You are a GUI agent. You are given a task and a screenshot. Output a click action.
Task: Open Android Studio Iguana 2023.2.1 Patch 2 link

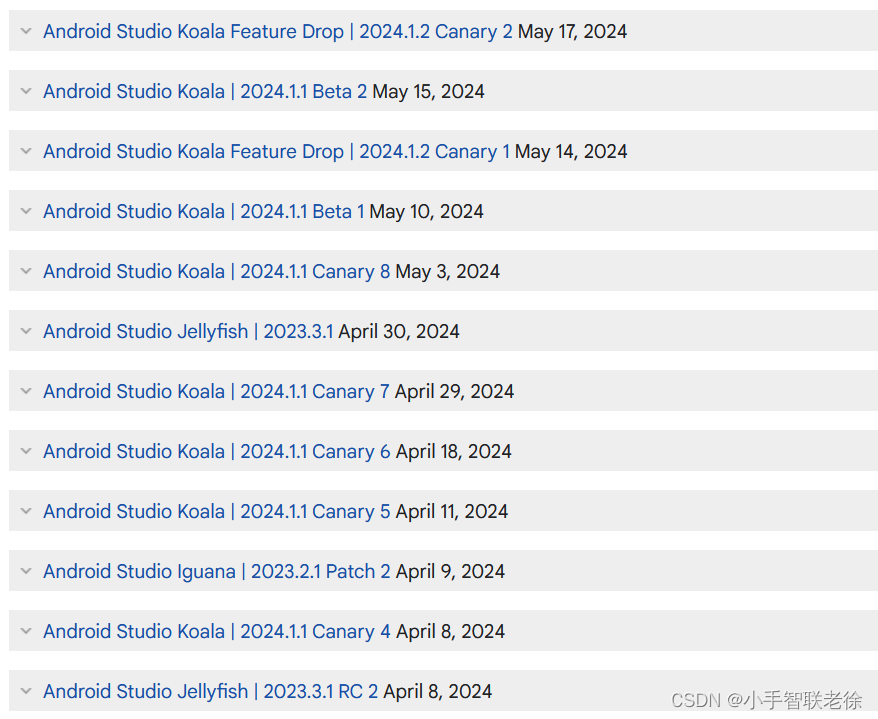tap(217, 571)
